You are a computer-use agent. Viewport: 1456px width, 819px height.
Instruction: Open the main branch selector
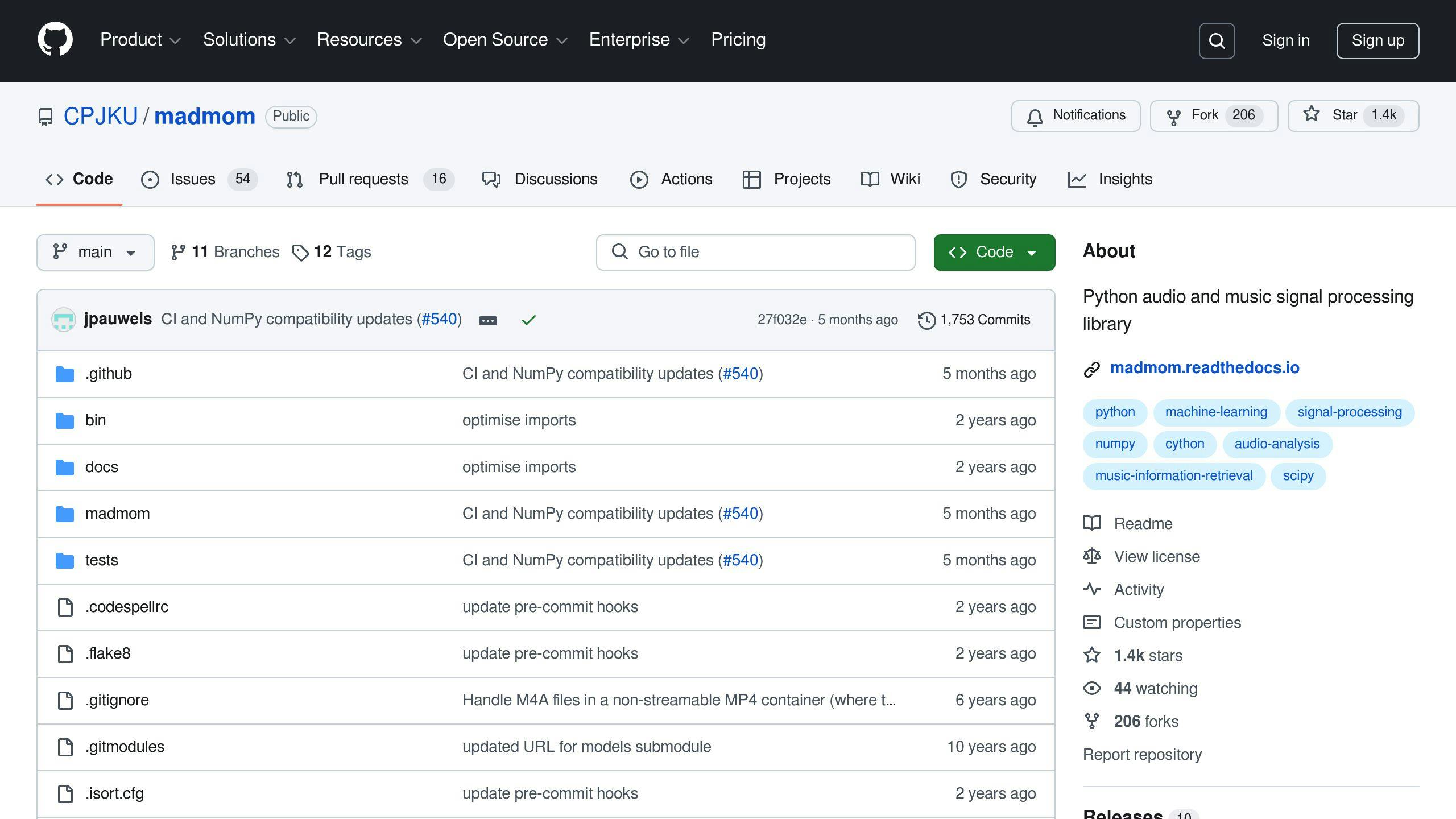pos(96,252)
